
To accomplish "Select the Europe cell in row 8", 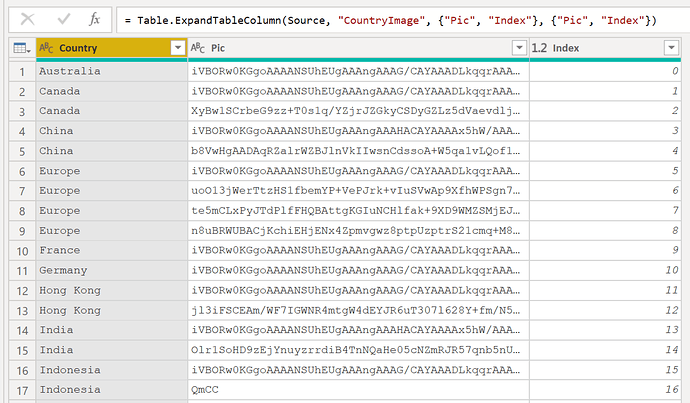I will (x=112, y=211).
